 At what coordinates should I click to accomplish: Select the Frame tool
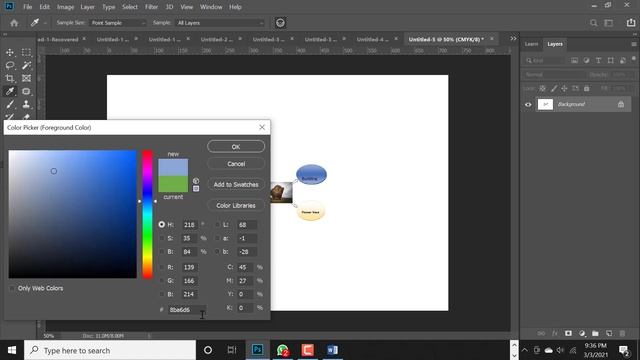pos(26,78)
